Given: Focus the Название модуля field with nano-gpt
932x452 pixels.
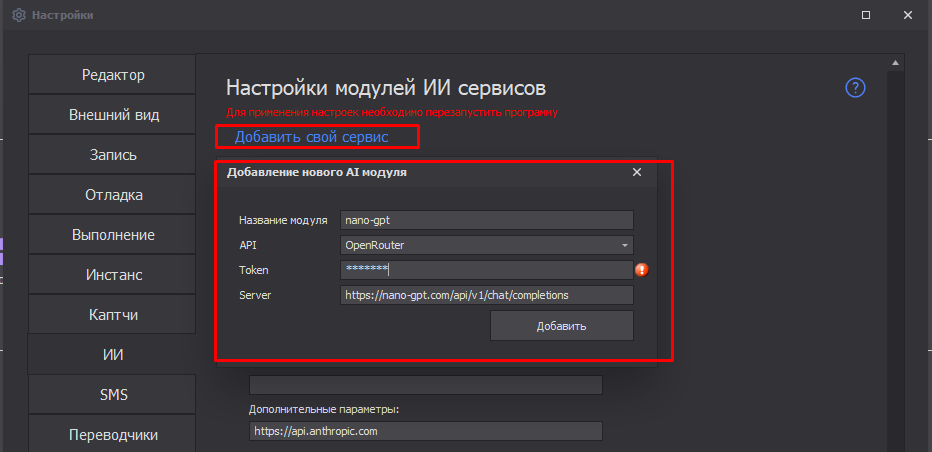Looking at the screenshot, I should [487, 220].
